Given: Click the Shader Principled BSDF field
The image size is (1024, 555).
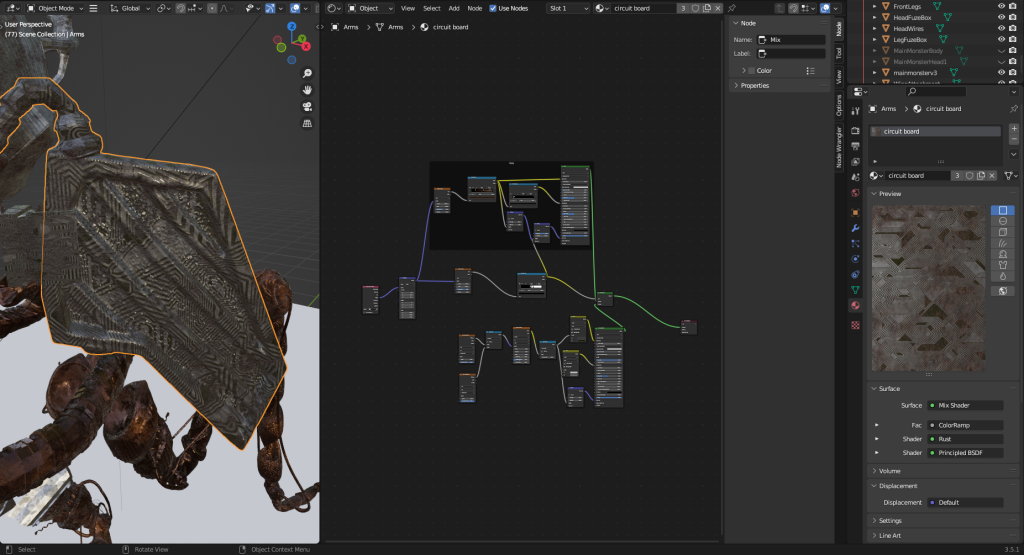Looking at the screenshot, I should tap(965, 452).
